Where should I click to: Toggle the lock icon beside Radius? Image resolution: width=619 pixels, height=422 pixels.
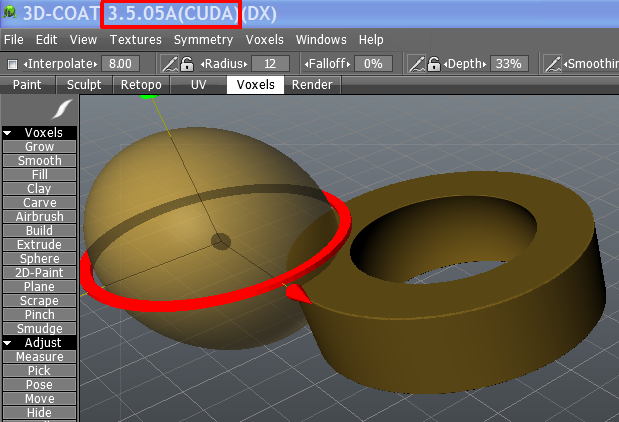coord(187,64)
